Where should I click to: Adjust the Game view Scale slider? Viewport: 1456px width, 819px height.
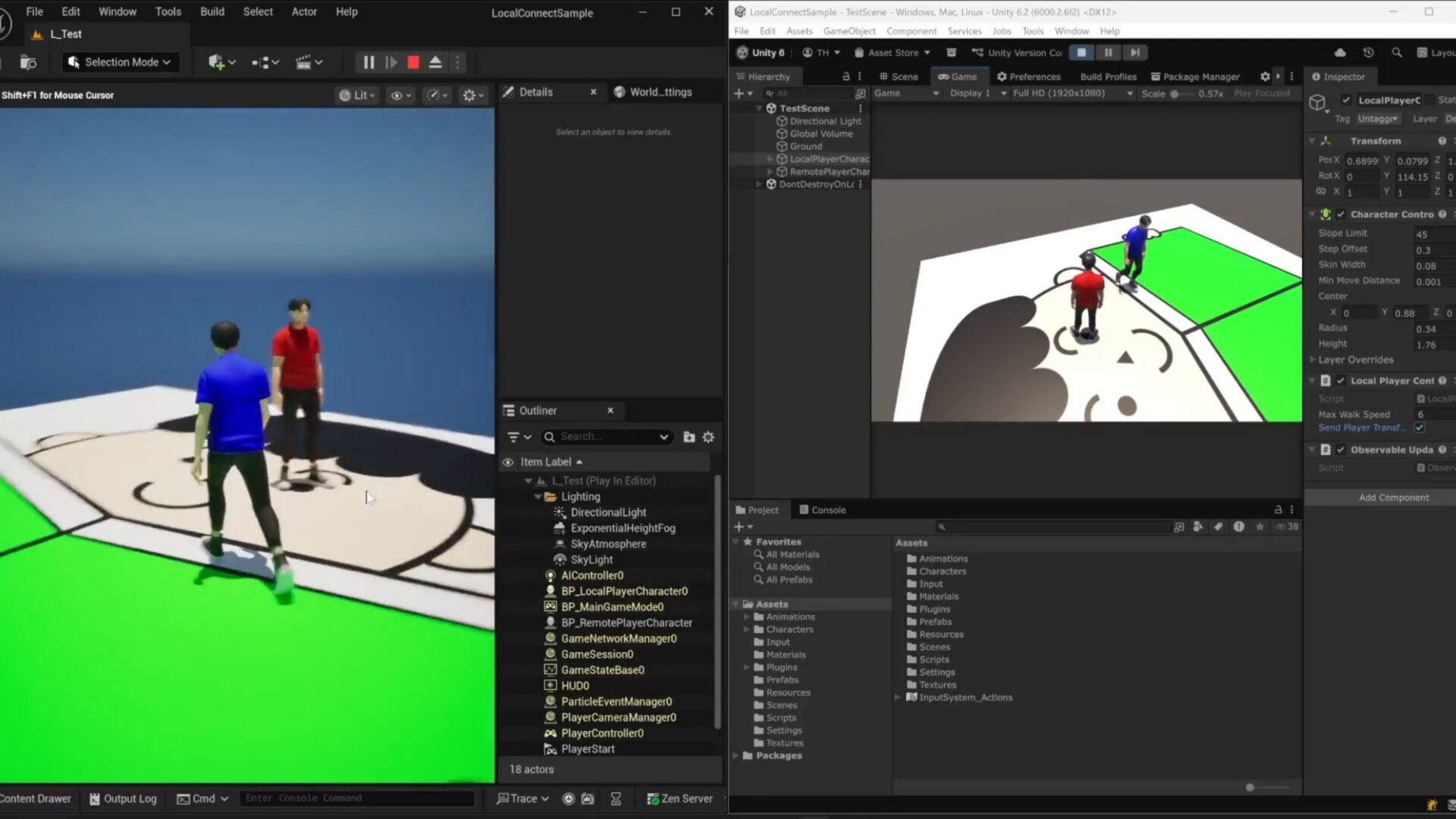point(1175,94)
